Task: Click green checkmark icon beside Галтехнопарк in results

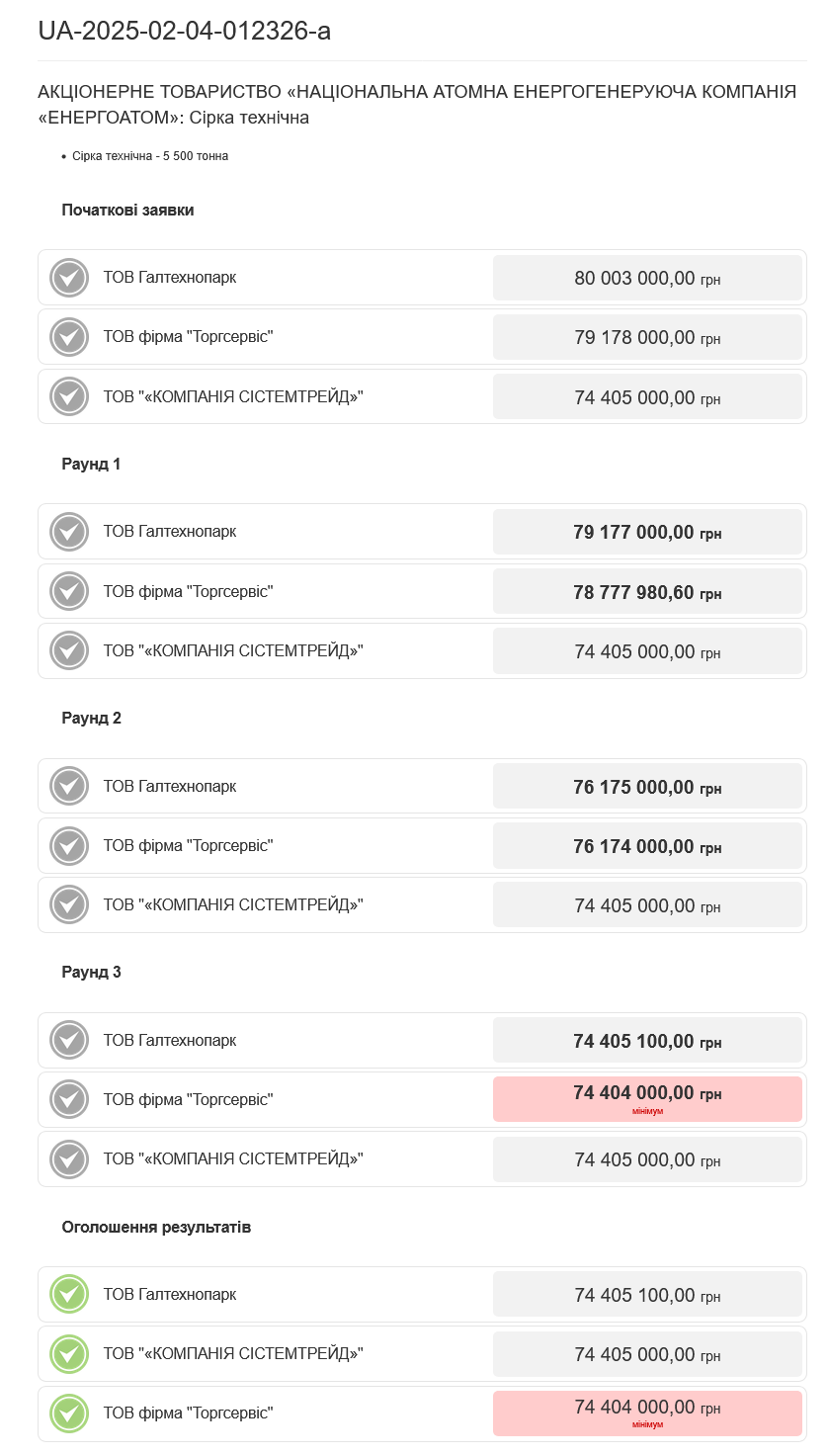Action: pyautogui.click(x=69, y=1295)
